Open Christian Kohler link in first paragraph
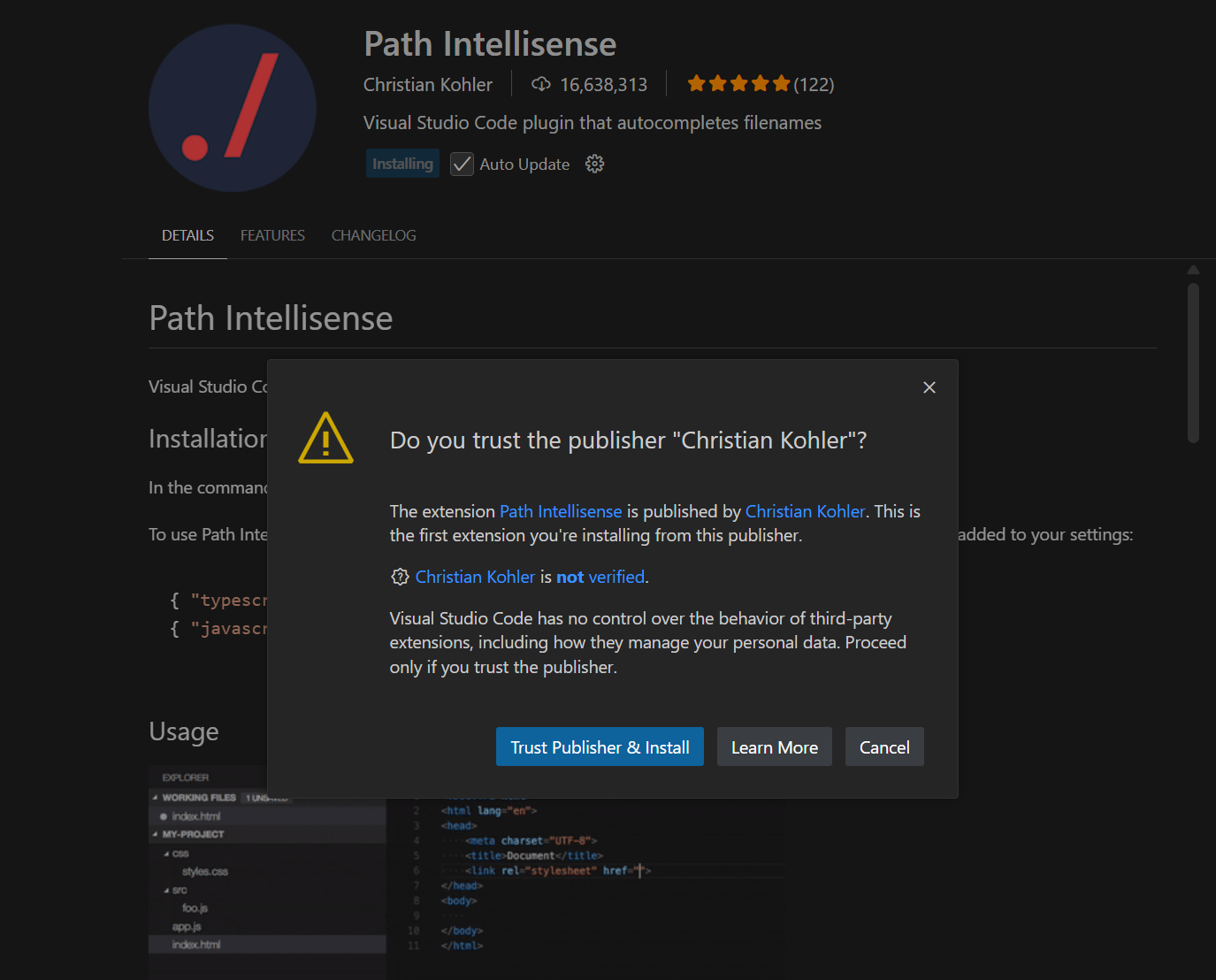Viewport: 1216px width, 980px height. point(806,511)
